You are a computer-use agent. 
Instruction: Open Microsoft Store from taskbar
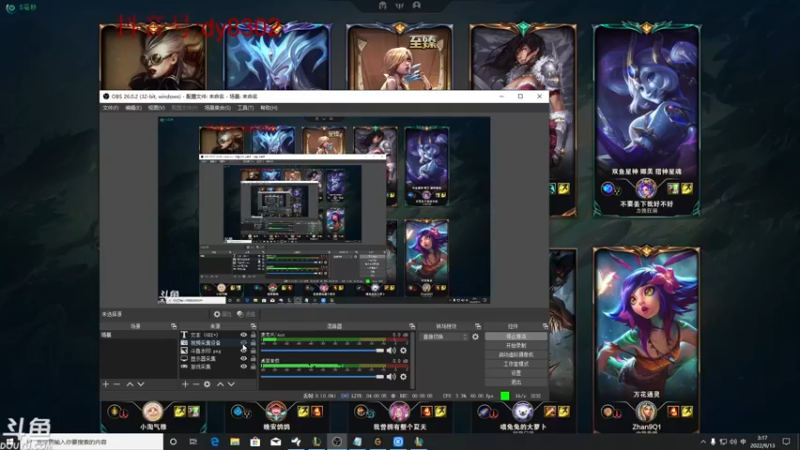255,442
